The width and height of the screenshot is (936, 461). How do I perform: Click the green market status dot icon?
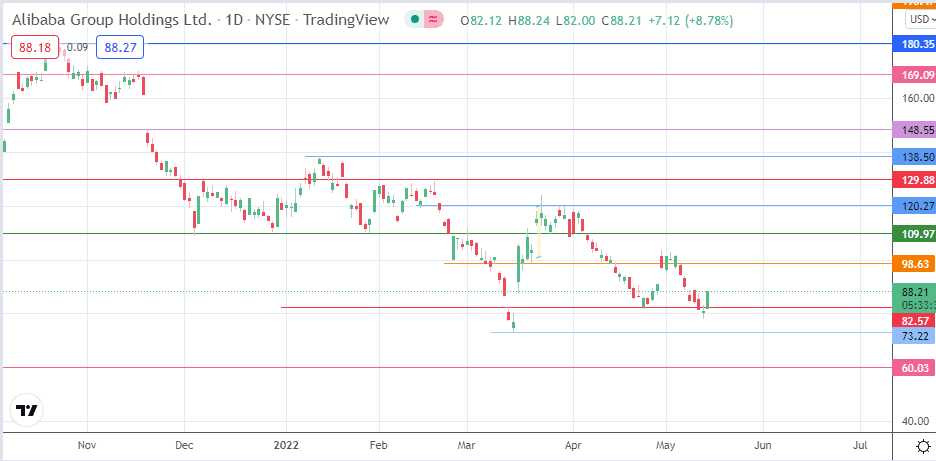tap(415, 20)
